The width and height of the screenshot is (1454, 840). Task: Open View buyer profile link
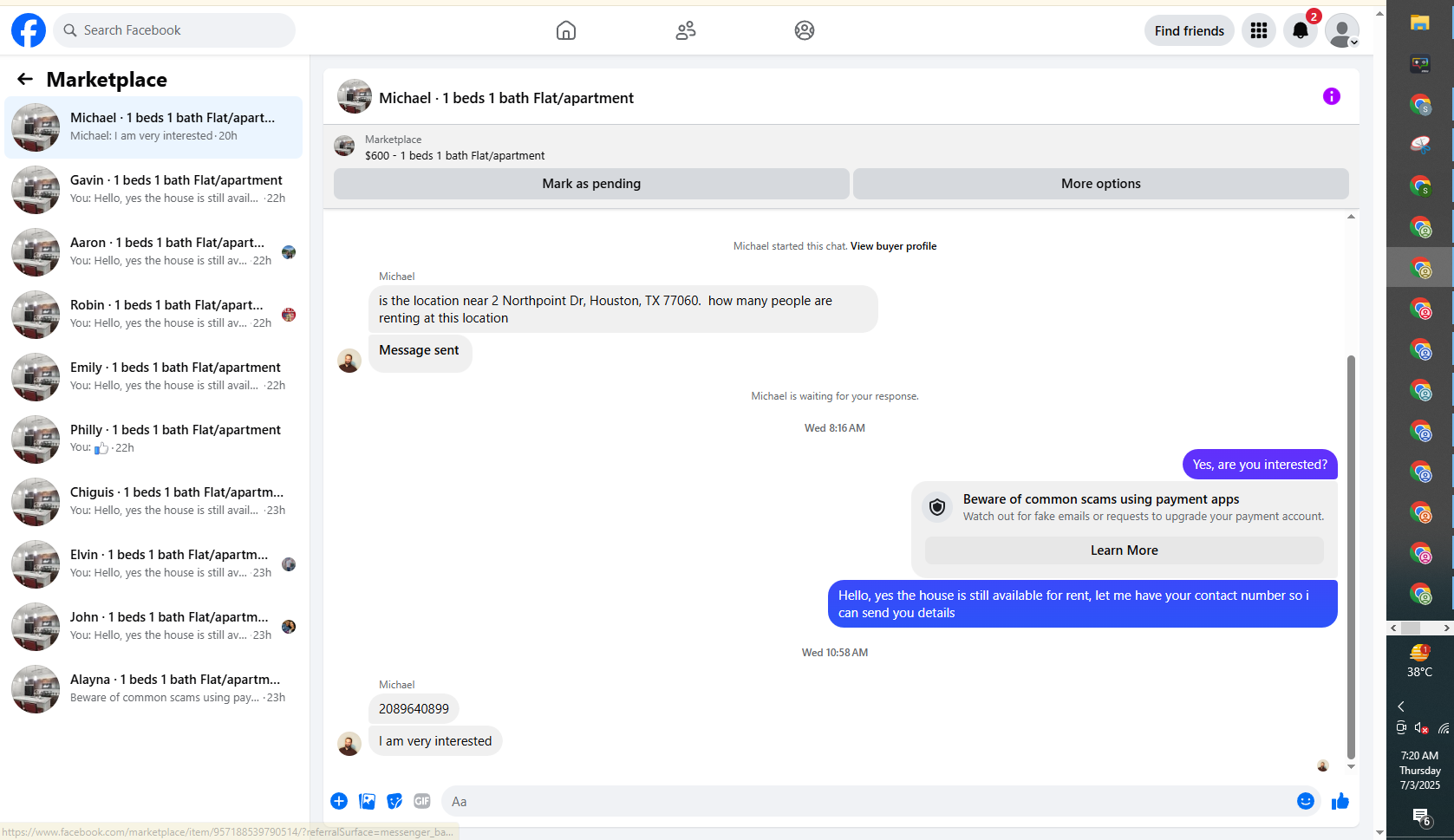[893, 246]
